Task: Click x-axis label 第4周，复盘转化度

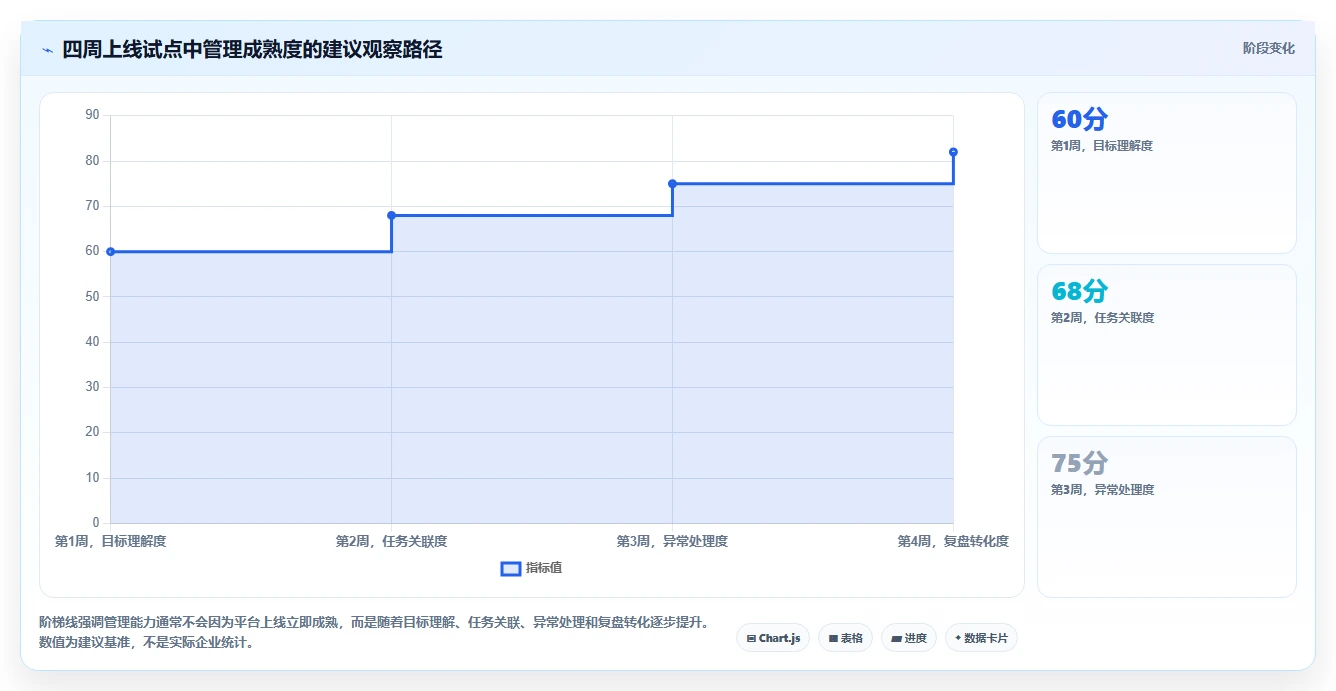Action: (953, 541)
